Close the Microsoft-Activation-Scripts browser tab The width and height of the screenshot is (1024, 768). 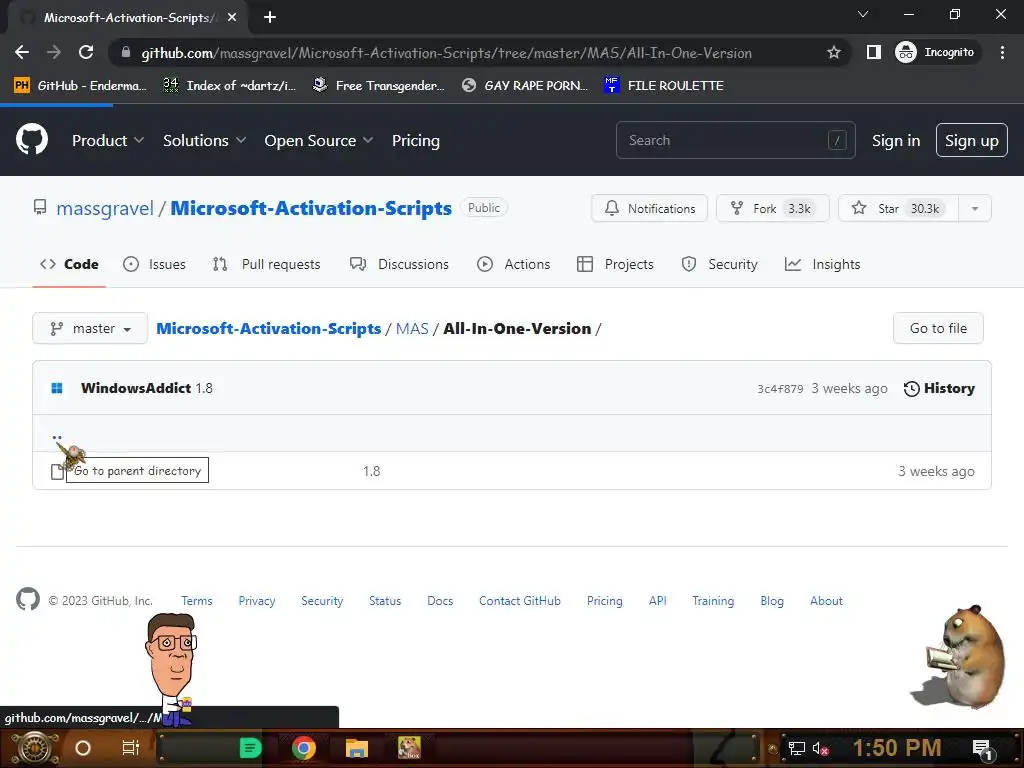click(x=232, y=17)
